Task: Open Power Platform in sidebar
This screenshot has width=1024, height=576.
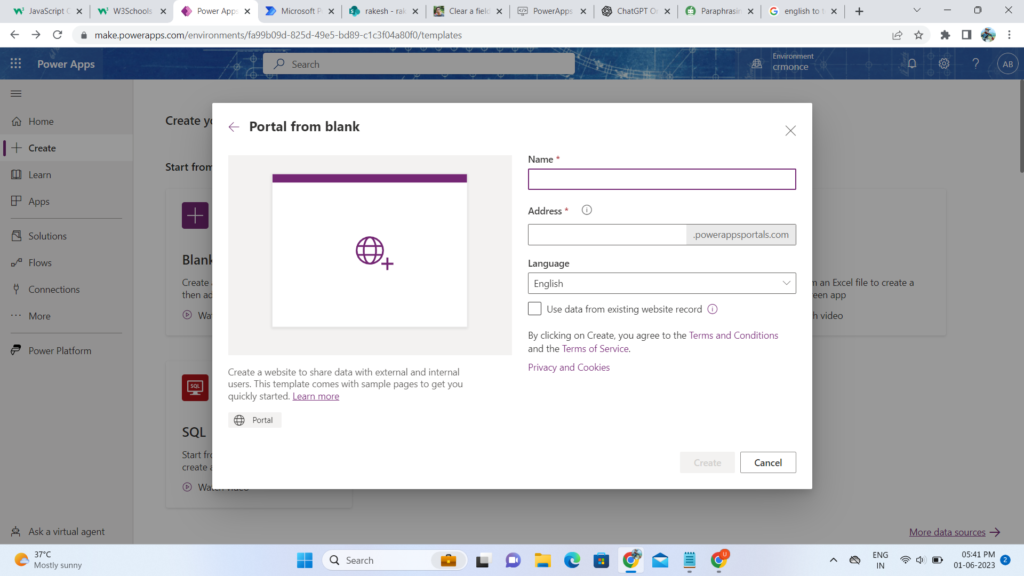Action: [67, 351]
